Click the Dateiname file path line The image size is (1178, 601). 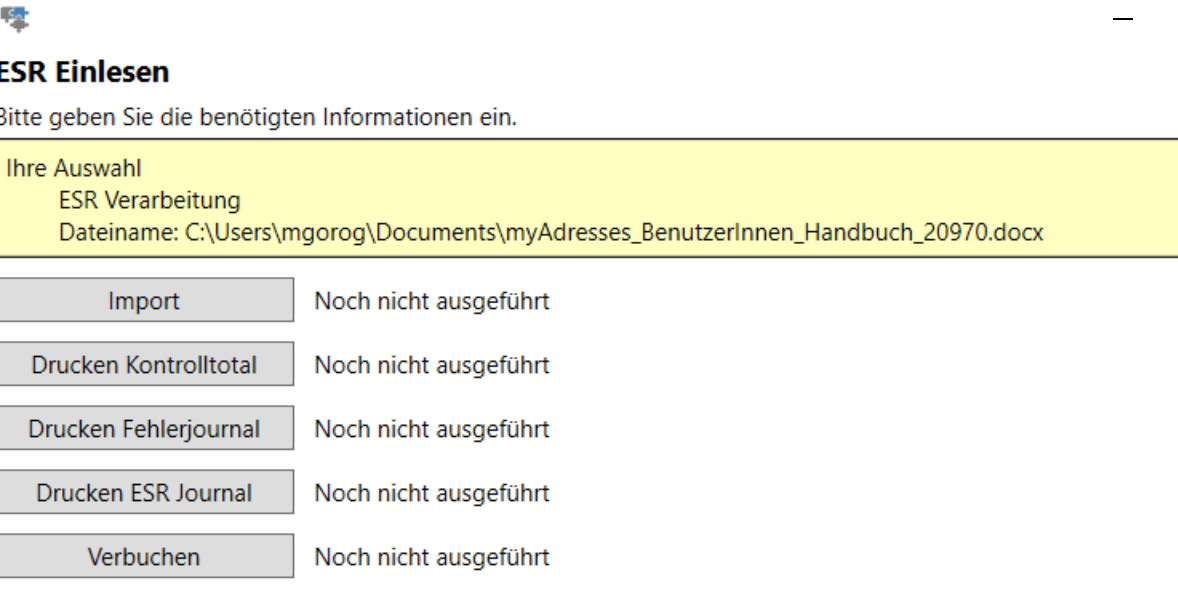[551, 232]
